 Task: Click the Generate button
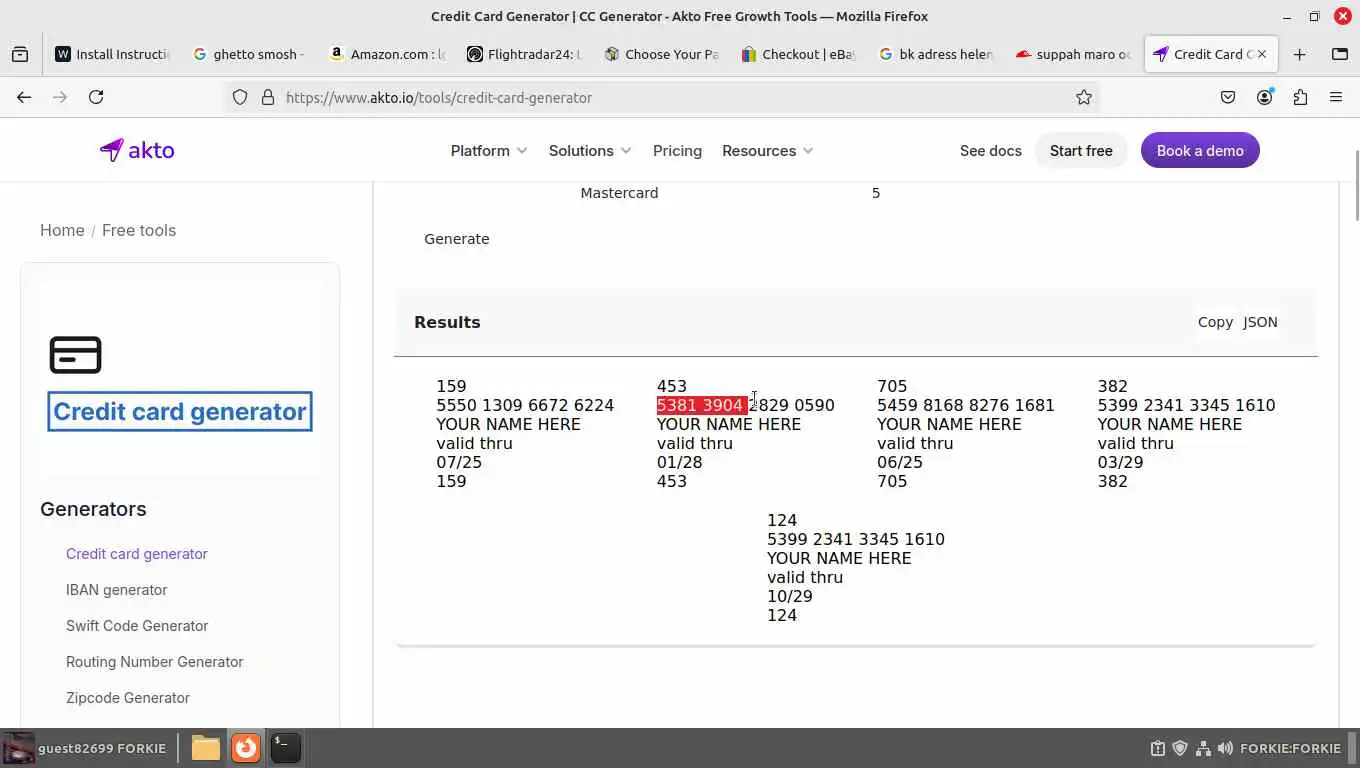(457, 239)
